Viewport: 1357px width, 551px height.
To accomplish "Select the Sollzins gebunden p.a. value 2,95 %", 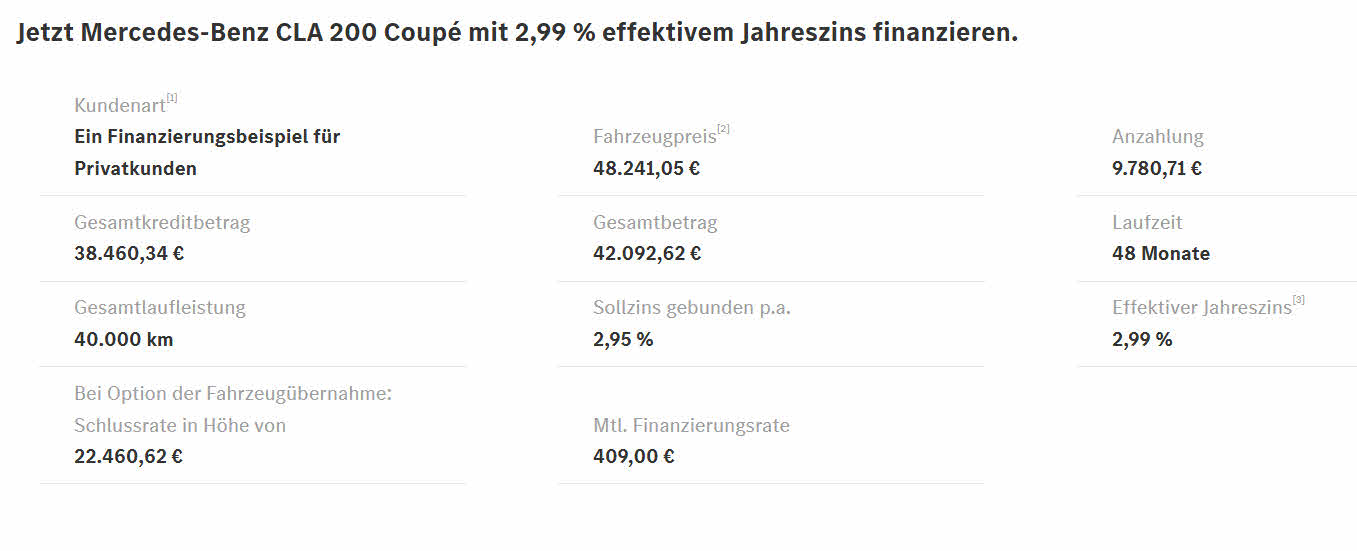I will (x=623, y=339).
